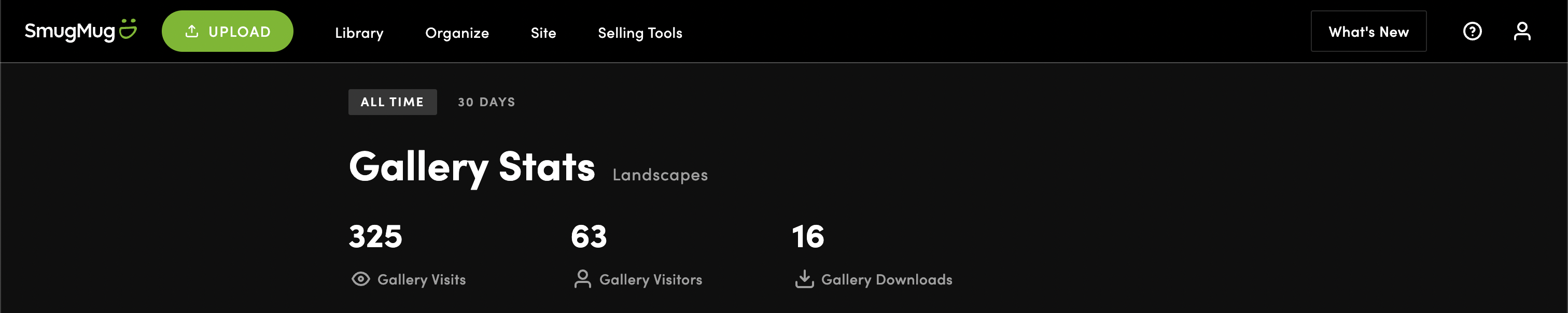Image resolution: width=1568 pixels, height=313 pixels.
Task: Click the green smiley face in logo
Action: pyautogui.click(x=128, y=29)
